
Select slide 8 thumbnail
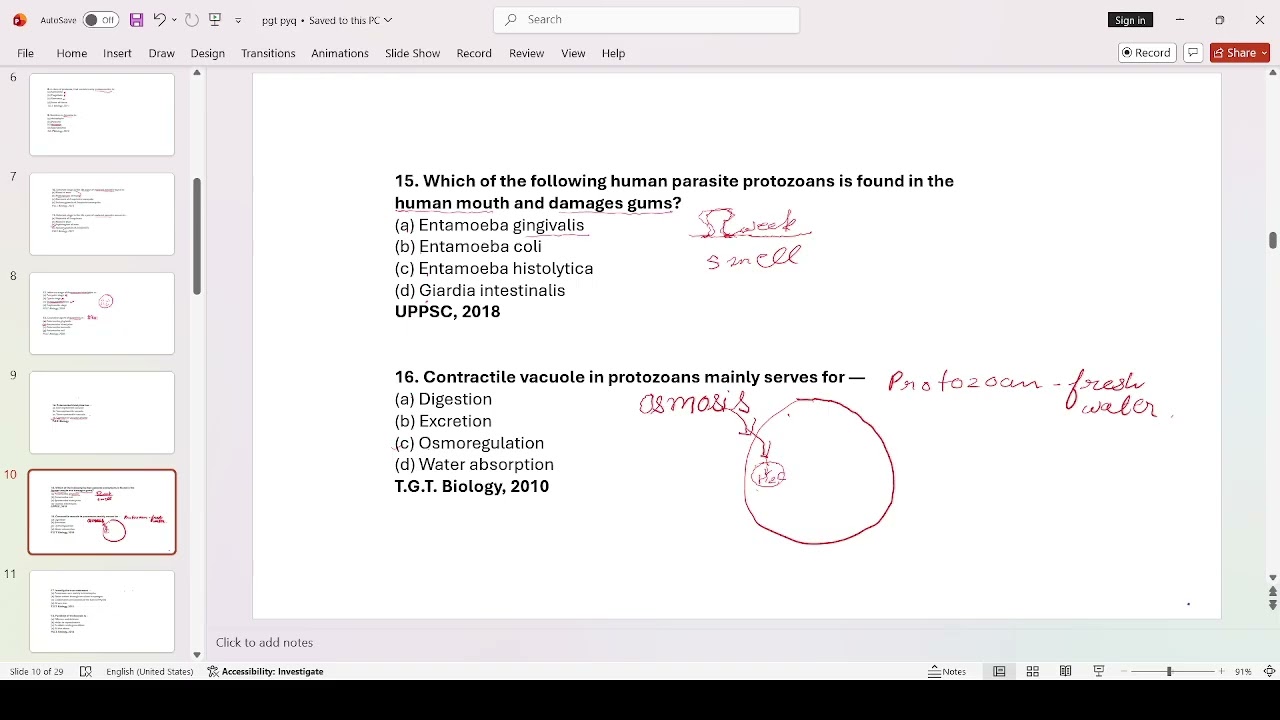click(x=102, y=313)
